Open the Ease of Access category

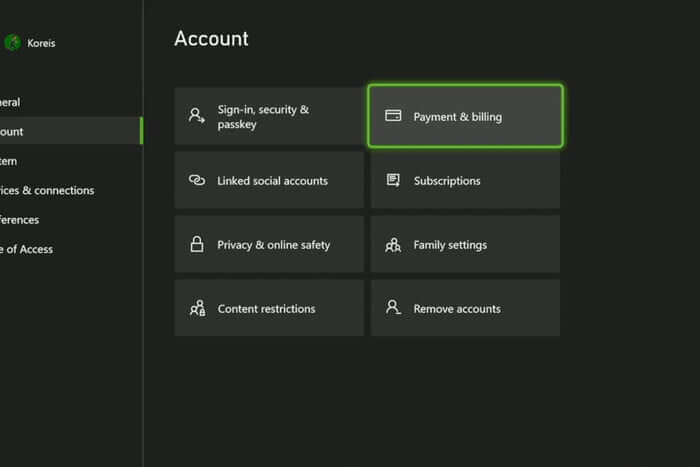[x=28, y=249]
